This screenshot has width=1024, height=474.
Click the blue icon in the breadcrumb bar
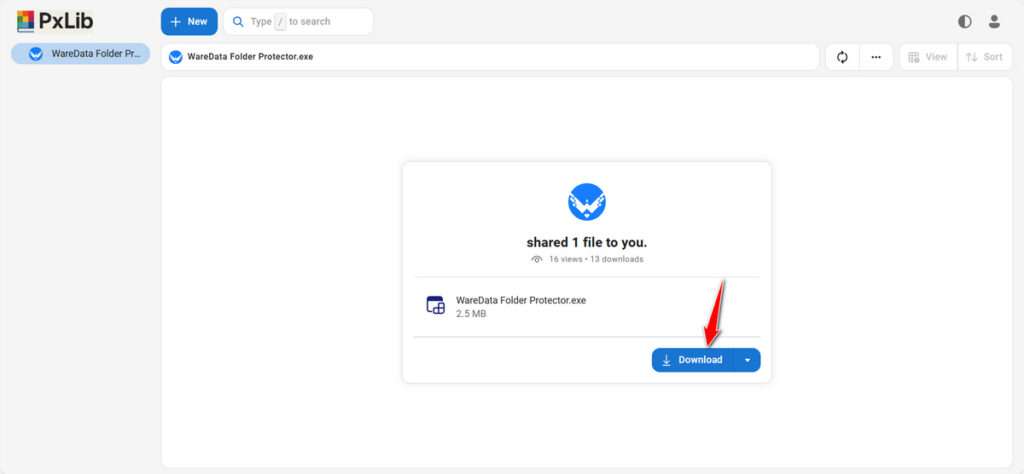pyautogui.click(x=176, y=57)
